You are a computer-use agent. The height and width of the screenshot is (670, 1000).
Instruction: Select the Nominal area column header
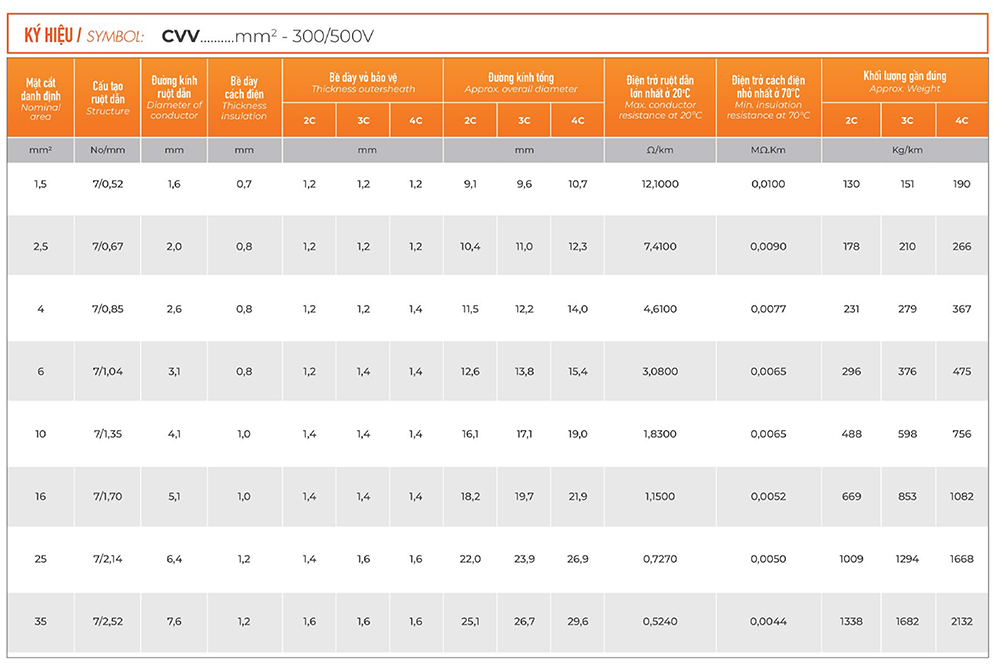tap(40, 97)
